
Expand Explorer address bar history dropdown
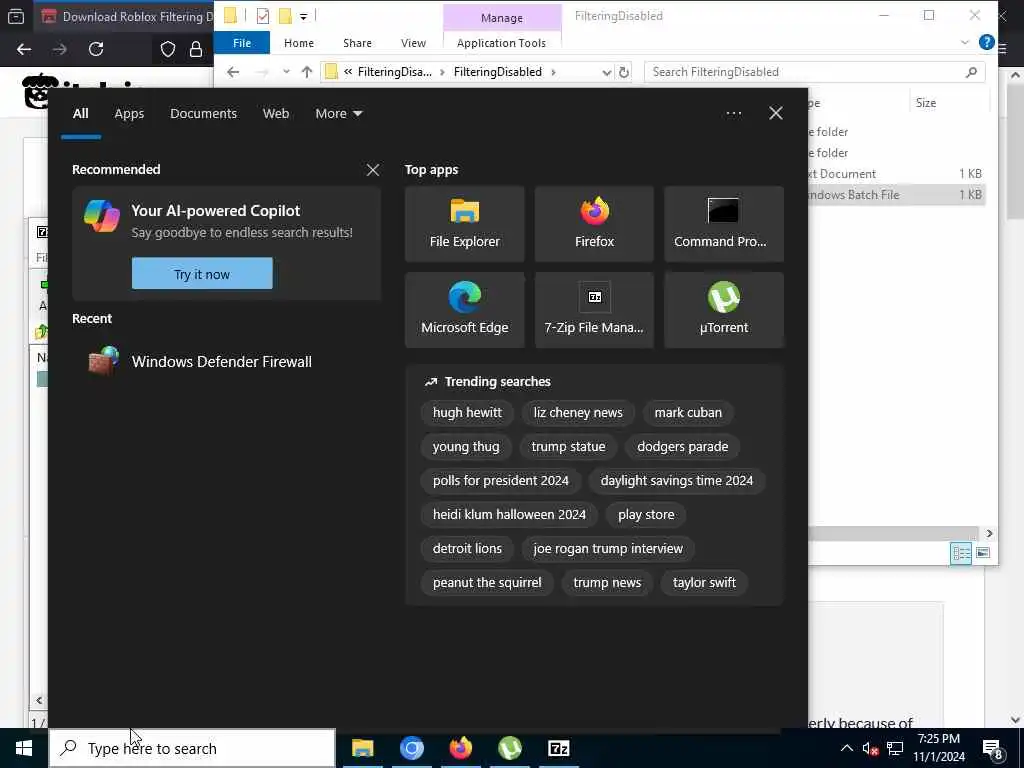pos(606,72)
